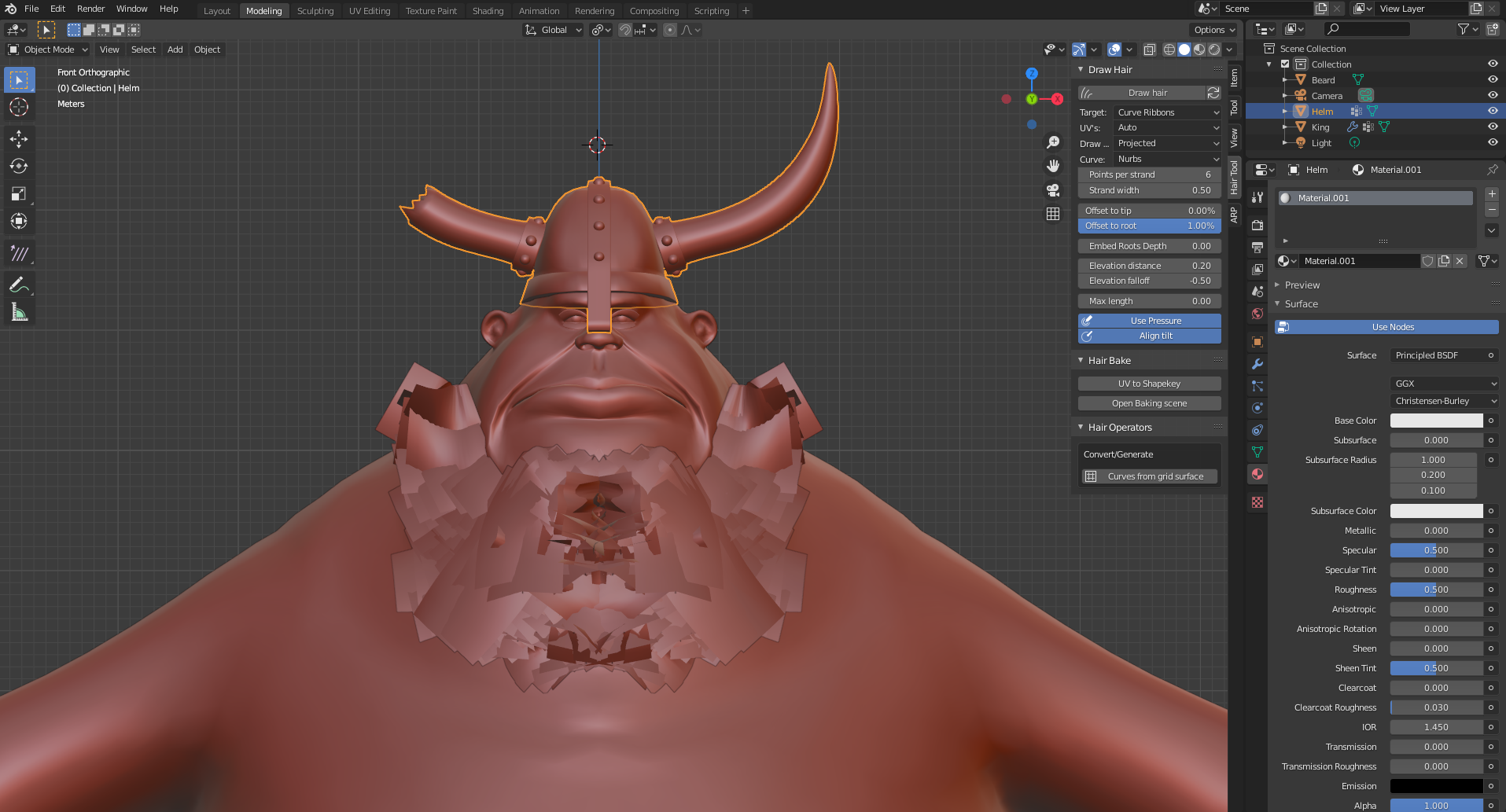Open the Output properties printer tab

1257,248
